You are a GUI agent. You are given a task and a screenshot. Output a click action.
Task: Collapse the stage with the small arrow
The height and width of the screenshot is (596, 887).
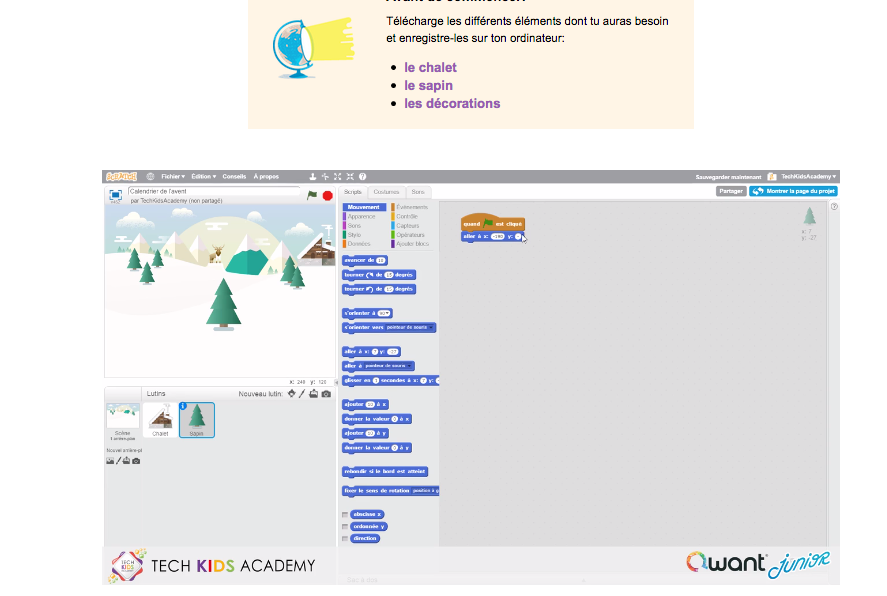336,382
